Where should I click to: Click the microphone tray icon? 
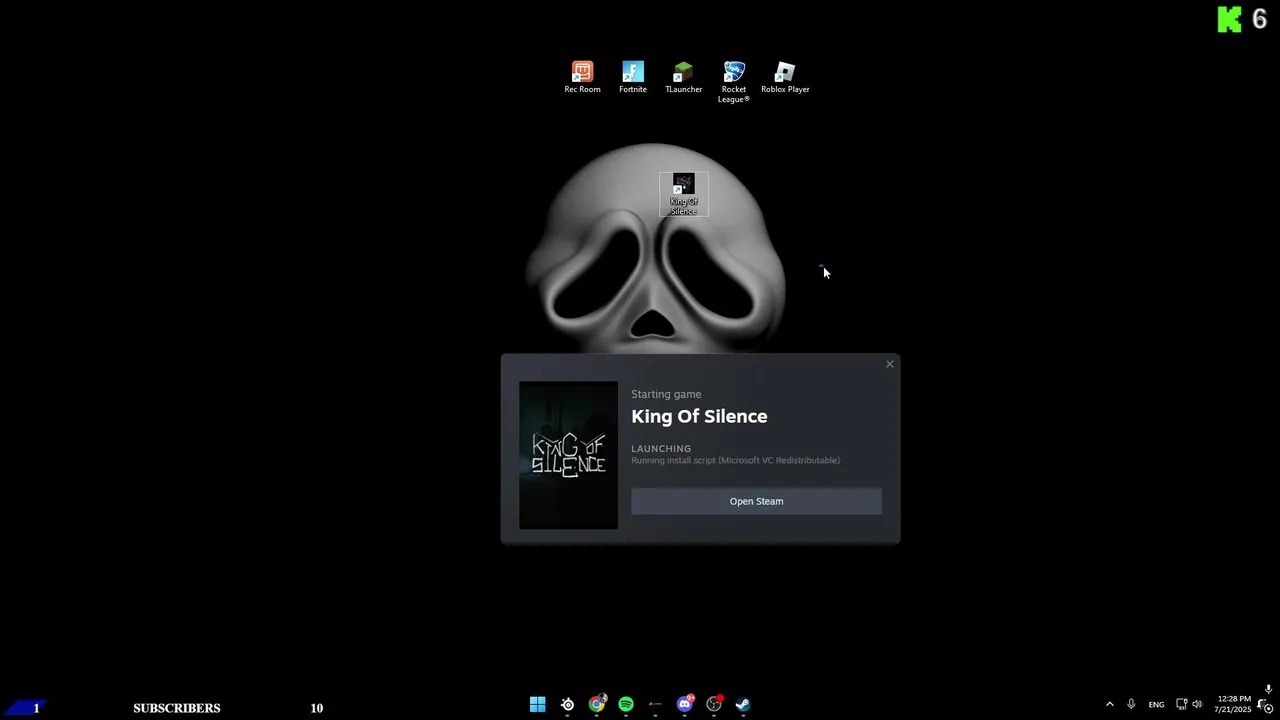click(1131, 704)
